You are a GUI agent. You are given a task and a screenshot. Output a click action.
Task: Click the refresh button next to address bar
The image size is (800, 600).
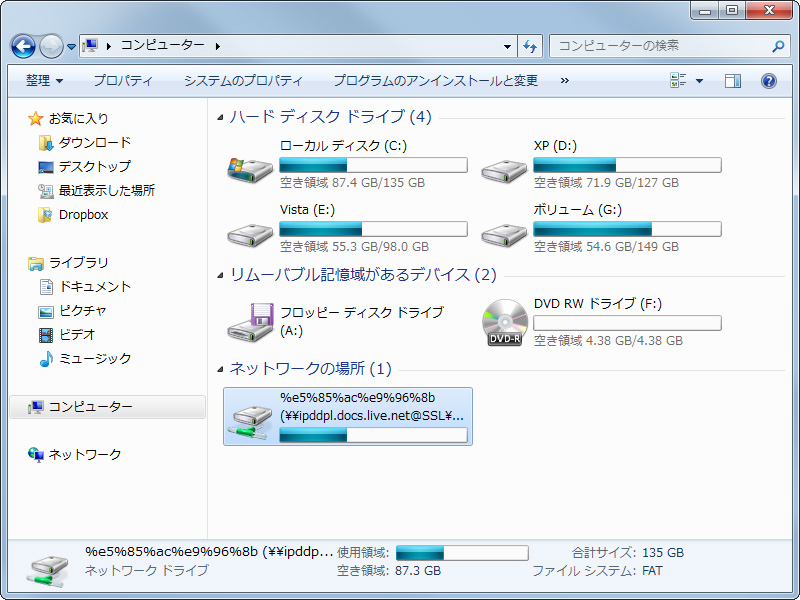pos(530,46)
